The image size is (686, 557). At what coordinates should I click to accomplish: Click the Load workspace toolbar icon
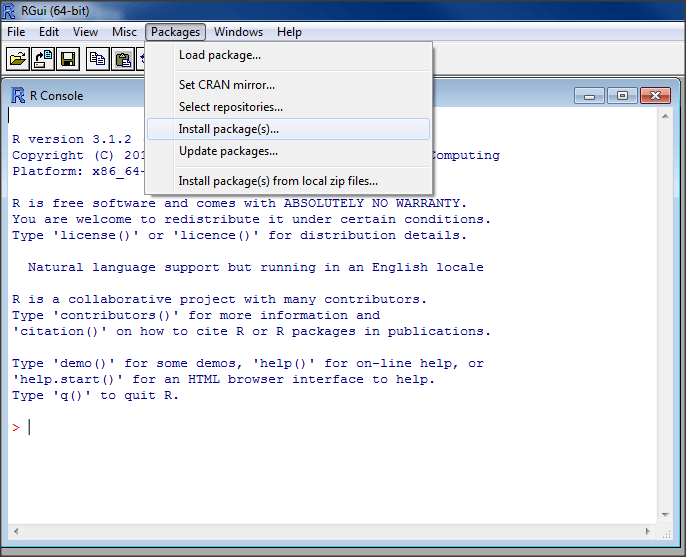click(43, 59)
